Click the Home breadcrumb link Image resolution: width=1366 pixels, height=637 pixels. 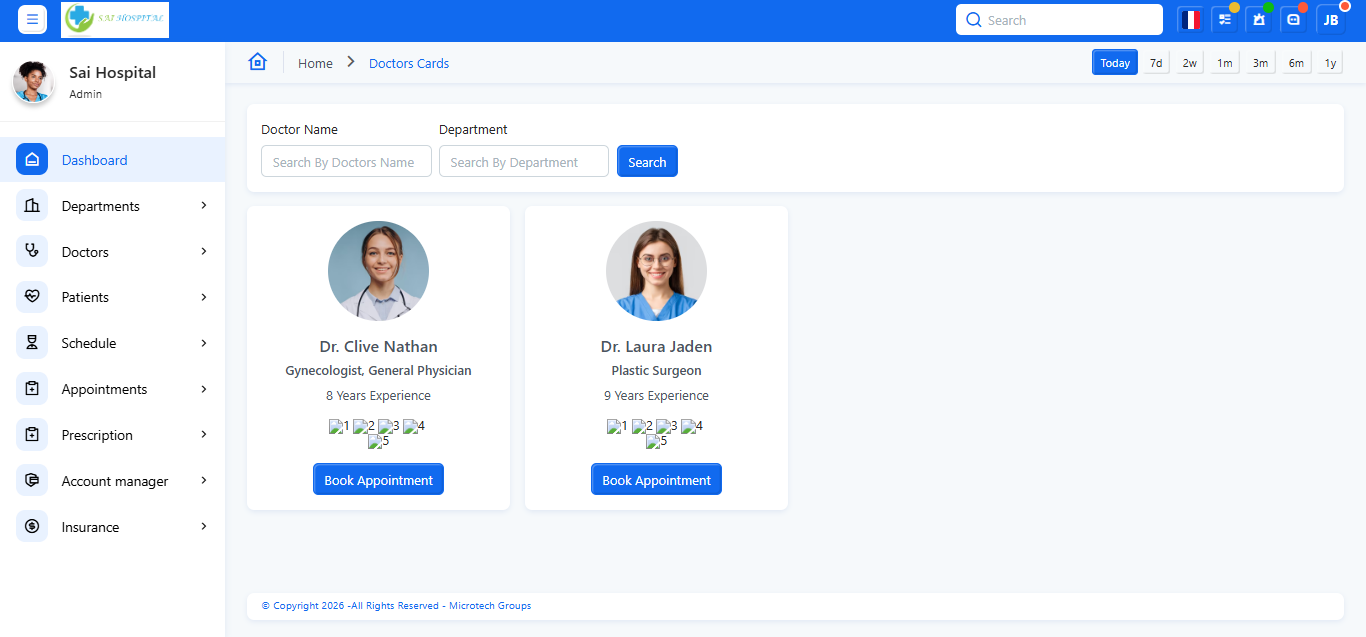tap(315, 63)
